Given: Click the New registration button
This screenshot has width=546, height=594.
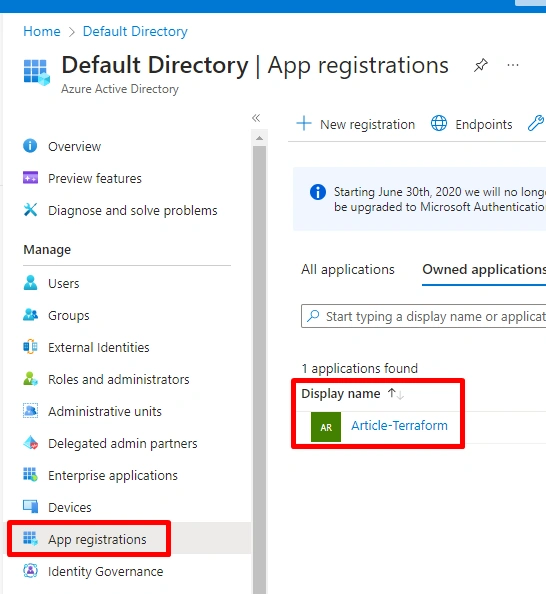Looking at the screenshot, I should pyautogui.click(x=355, y=124).
